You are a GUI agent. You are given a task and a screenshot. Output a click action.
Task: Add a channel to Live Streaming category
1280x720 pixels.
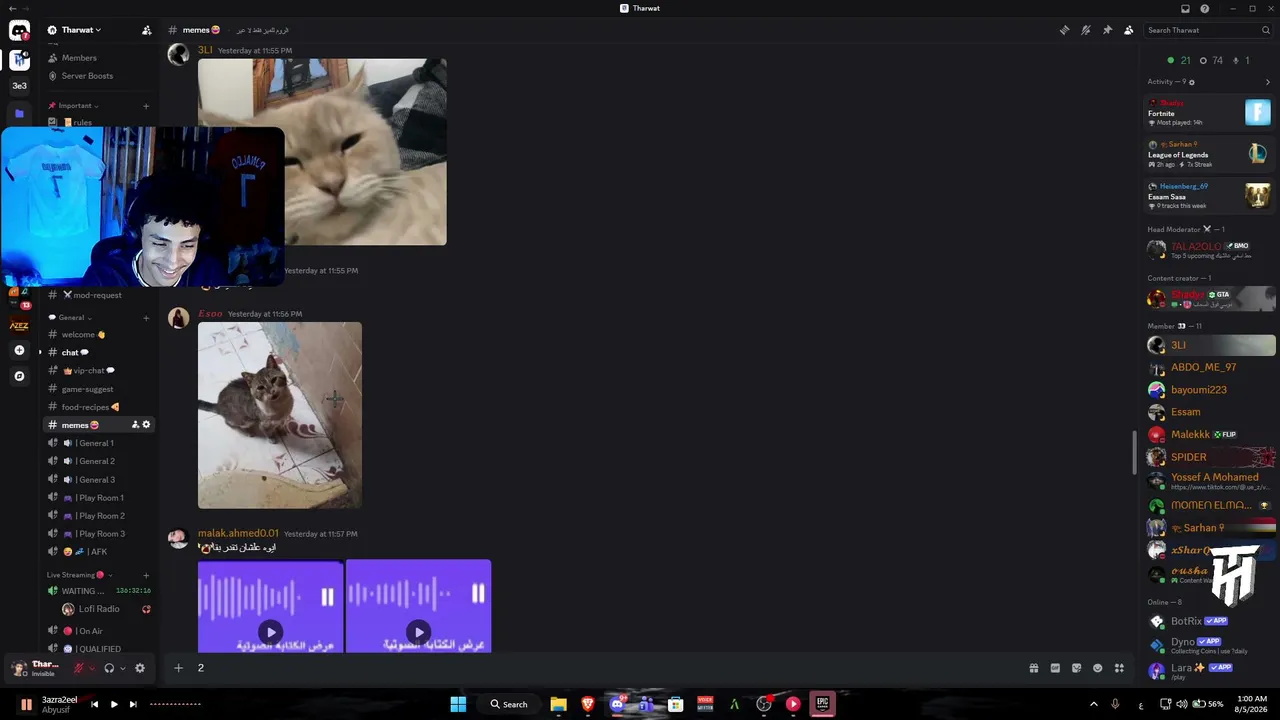point(146,575)
